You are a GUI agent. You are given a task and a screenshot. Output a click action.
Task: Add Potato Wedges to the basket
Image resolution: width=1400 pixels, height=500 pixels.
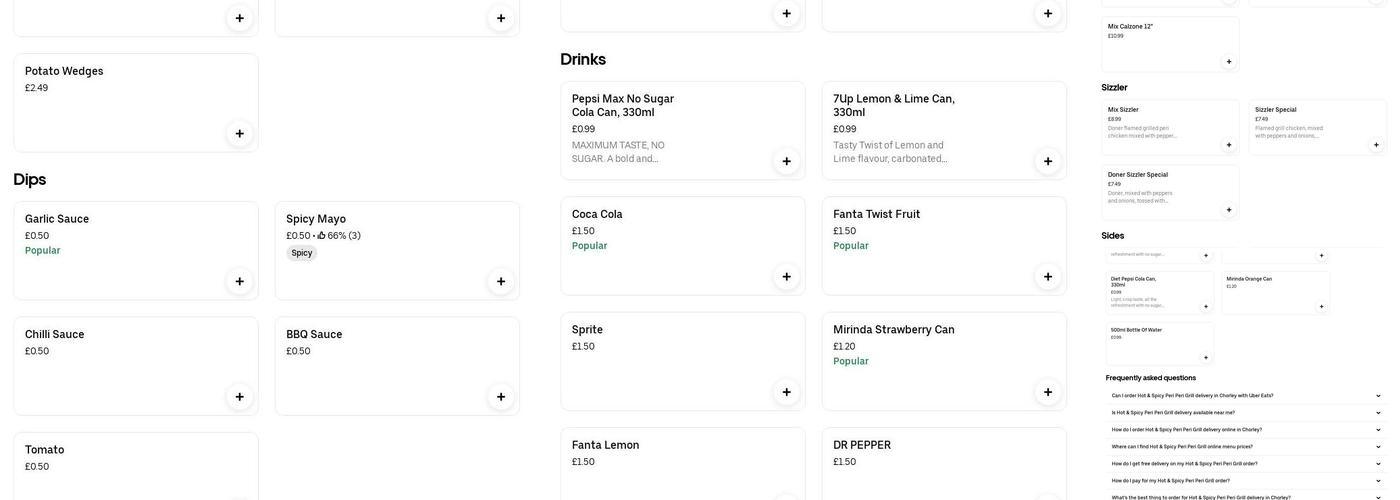click(239, 134)
